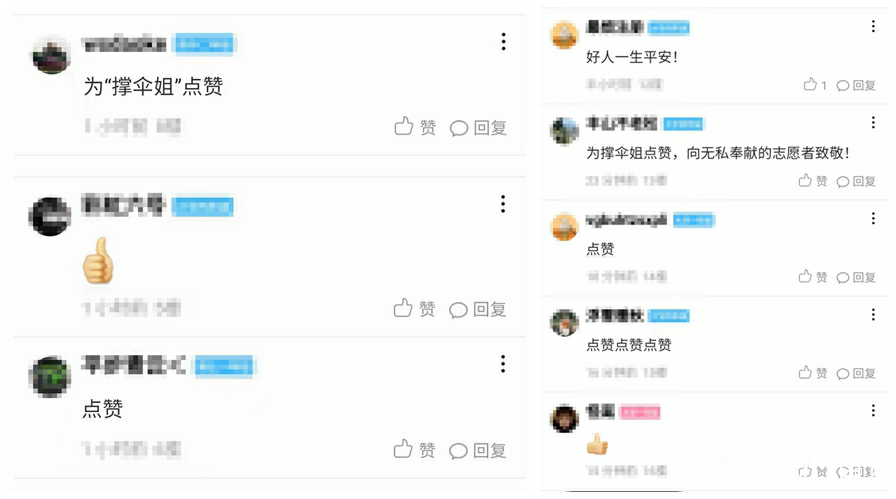Viewport: 896px width, 499px height.
Task: Like the 向无私奉献的志愿者致敬 comment
Action: pyautogui.click(x=813, y=181)
